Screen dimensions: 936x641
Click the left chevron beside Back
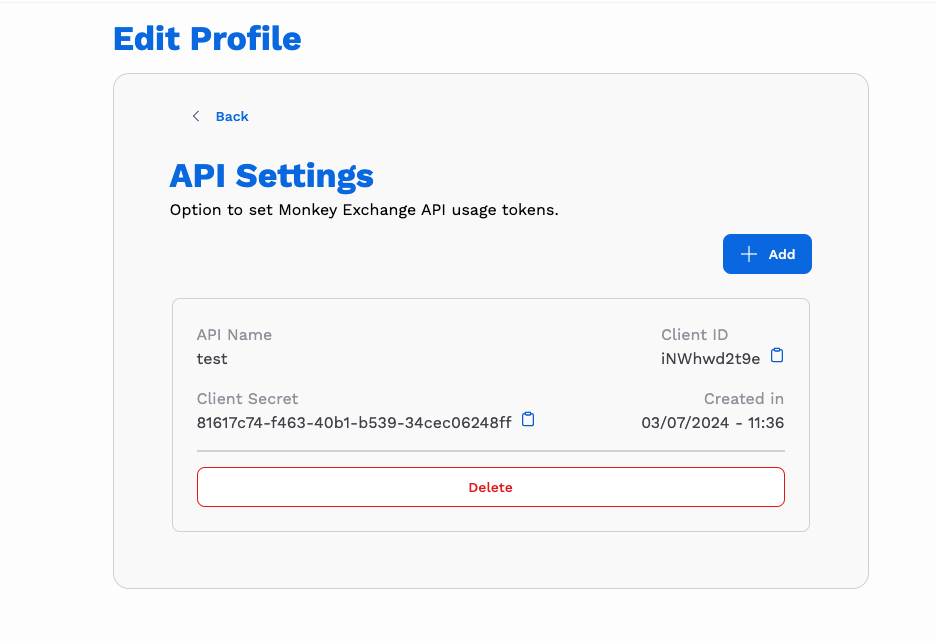click(x=196, y=116)
